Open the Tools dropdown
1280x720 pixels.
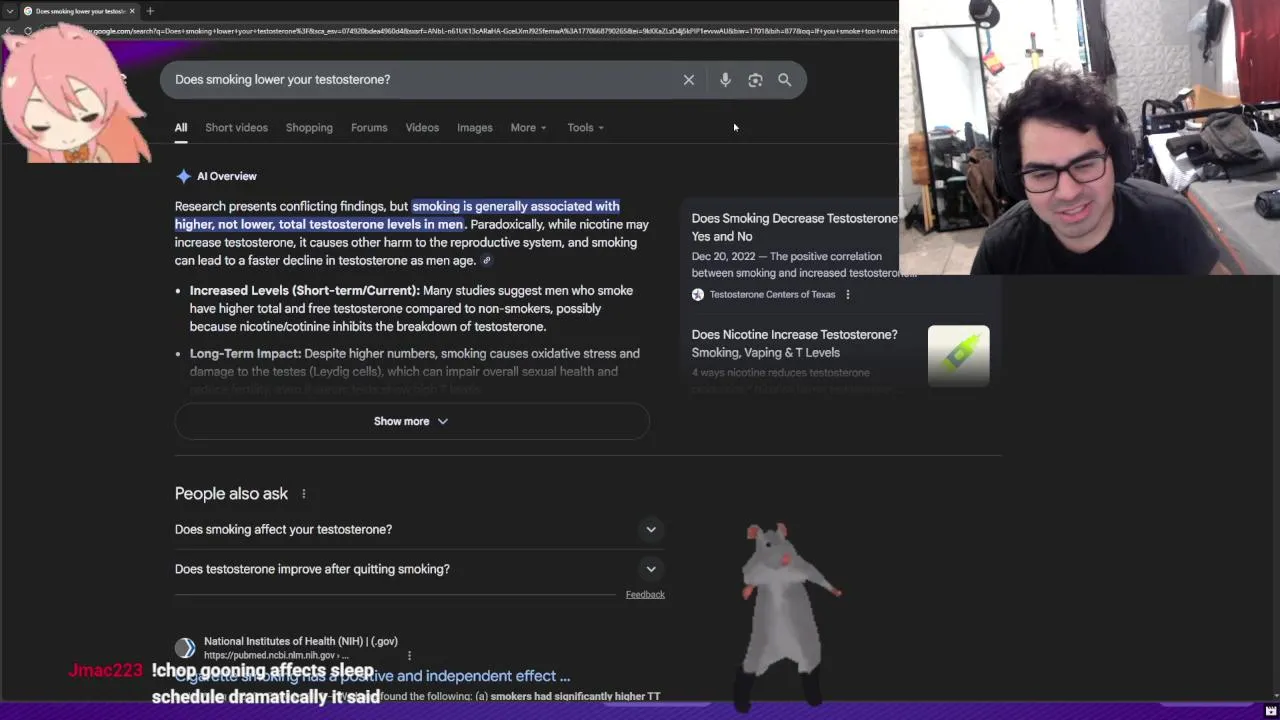tap(585, 128)
